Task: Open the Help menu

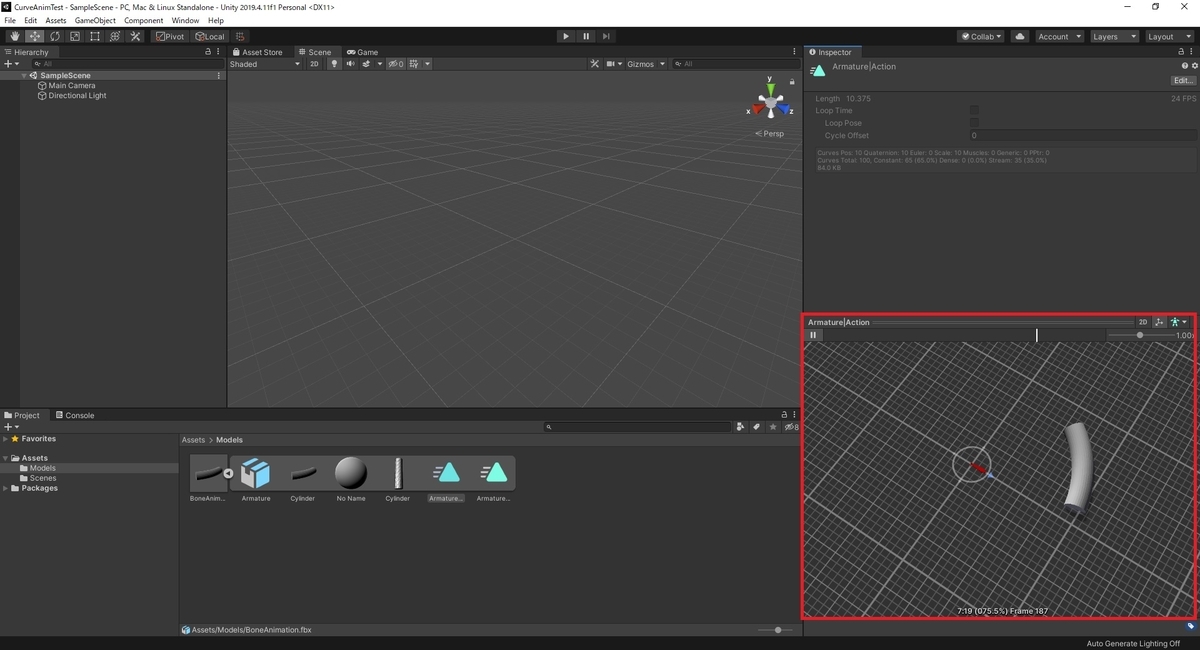Action: click(x=216, y=20)
